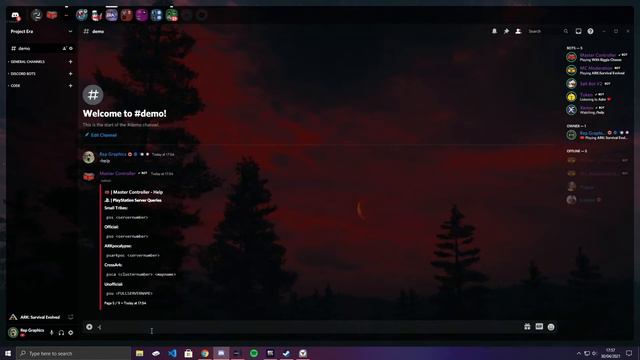This screenshot has height=360, width=640.
Task: Click Rep Graphics username in chat message
Action: 113,154
